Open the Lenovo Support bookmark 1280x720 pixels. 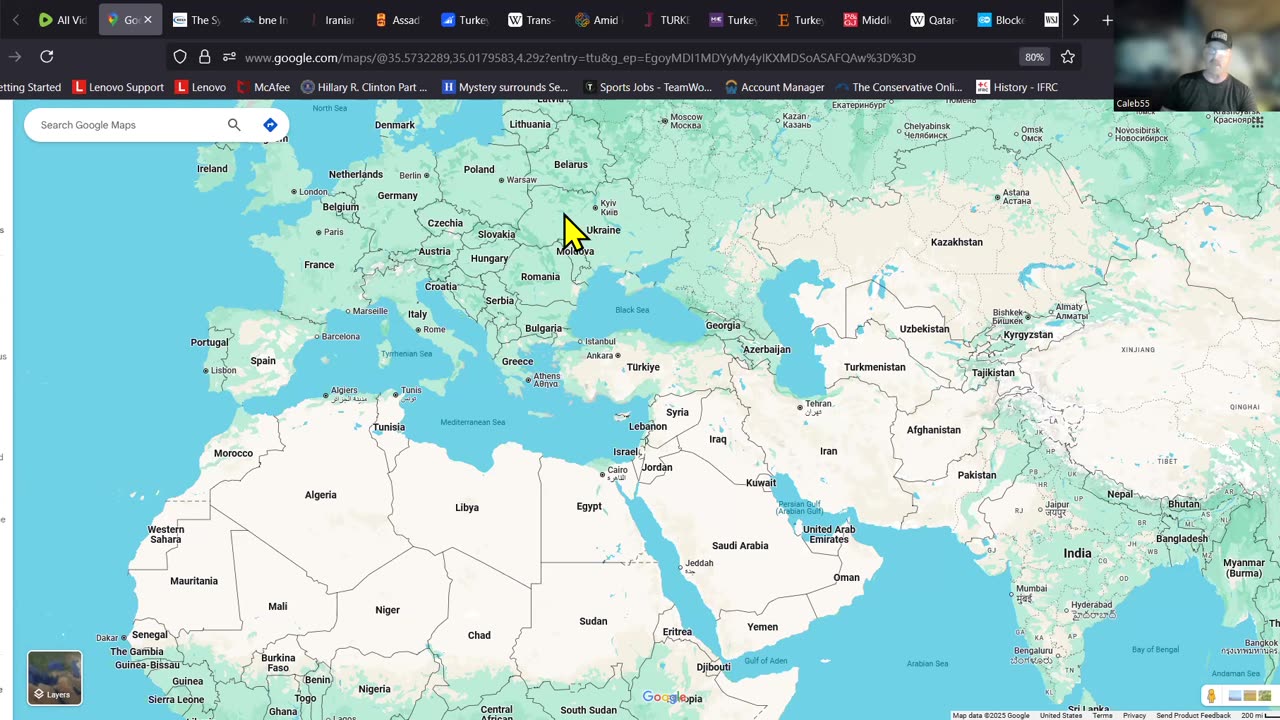118,87
